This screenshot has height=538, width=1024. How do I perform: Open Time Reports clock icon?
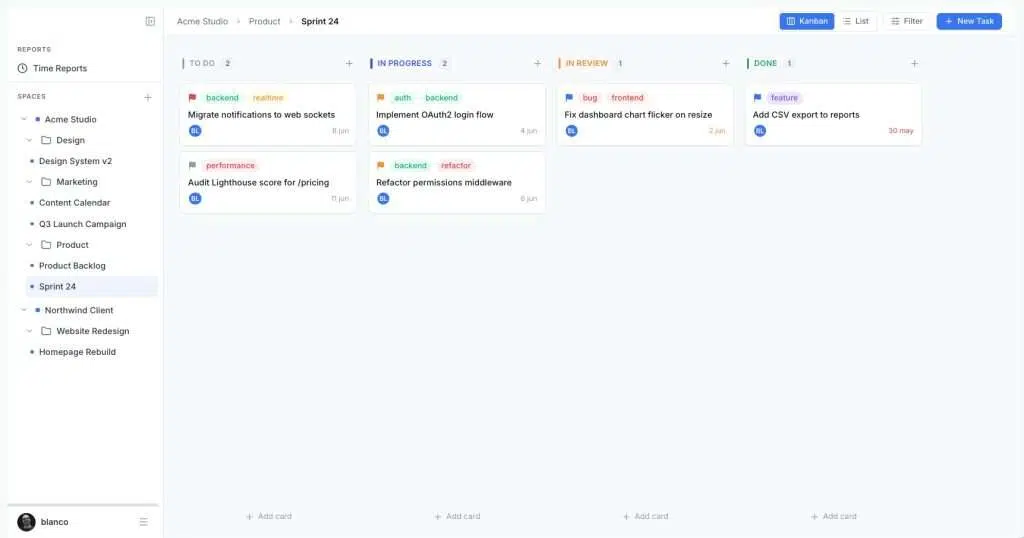pos(22,68)
